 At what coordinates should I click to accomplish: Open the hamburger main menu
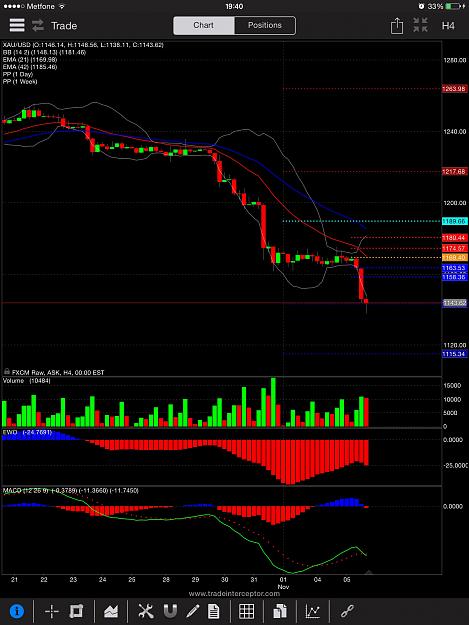(x=17, y=26)
